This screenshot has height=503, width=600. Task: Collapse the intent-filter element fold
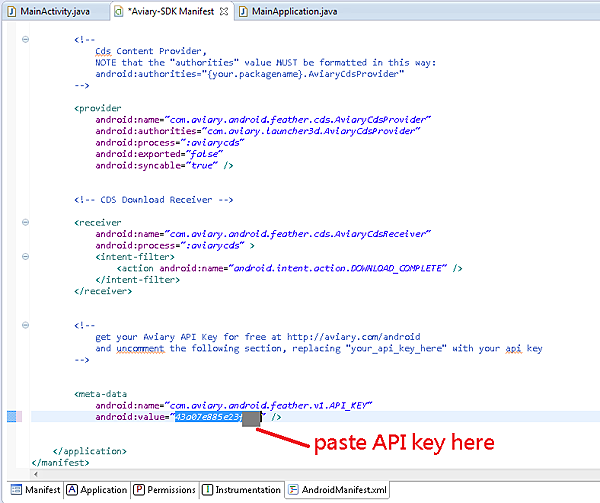click(25, 256)
